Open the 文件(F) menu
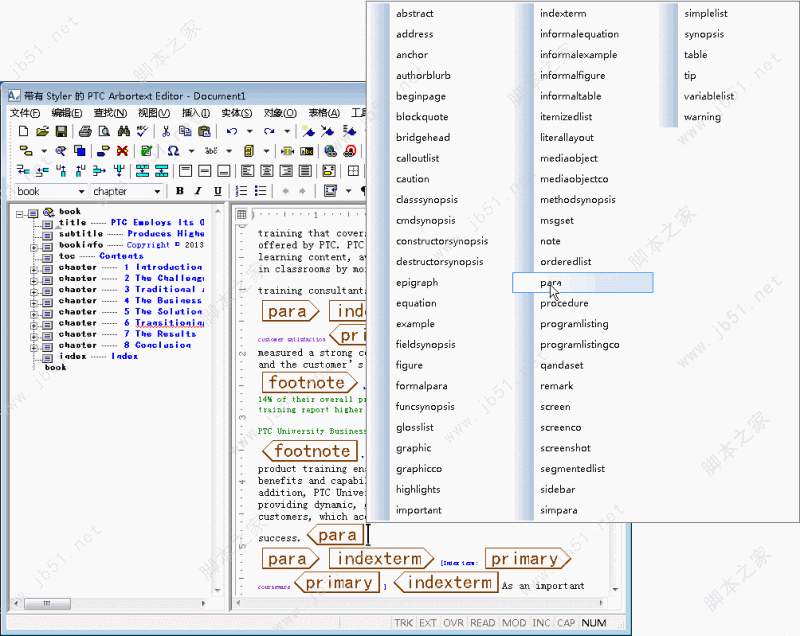 pos(25,113)
